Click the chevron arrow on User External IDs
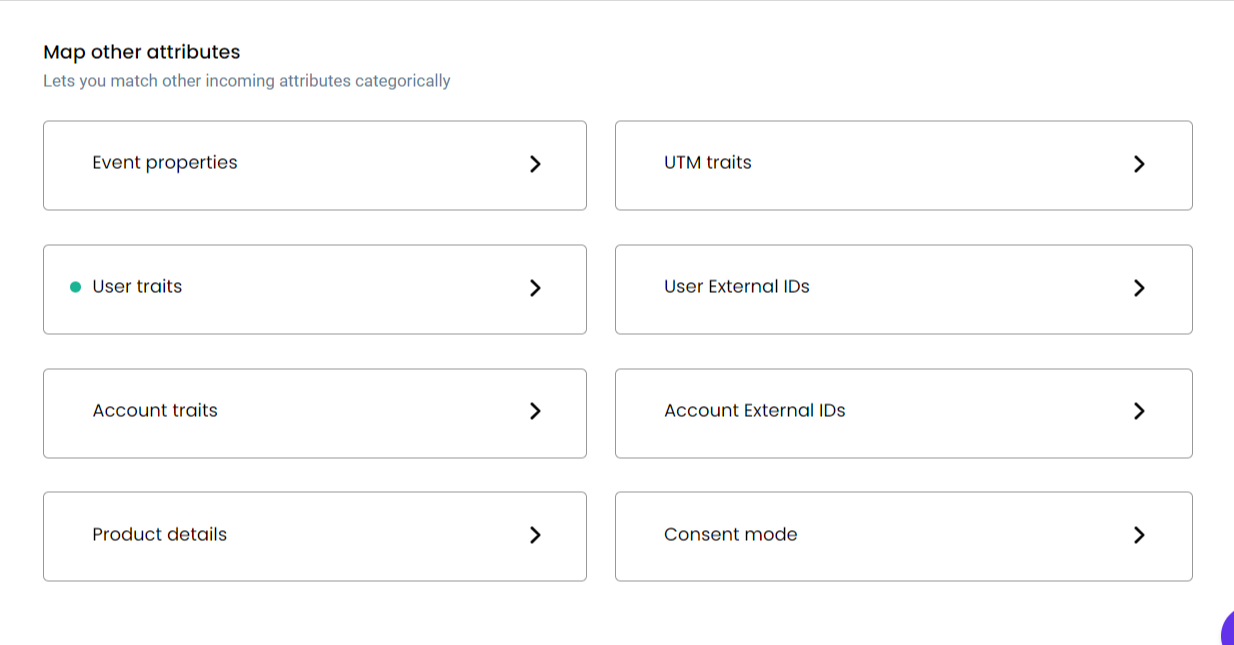 1139,288
